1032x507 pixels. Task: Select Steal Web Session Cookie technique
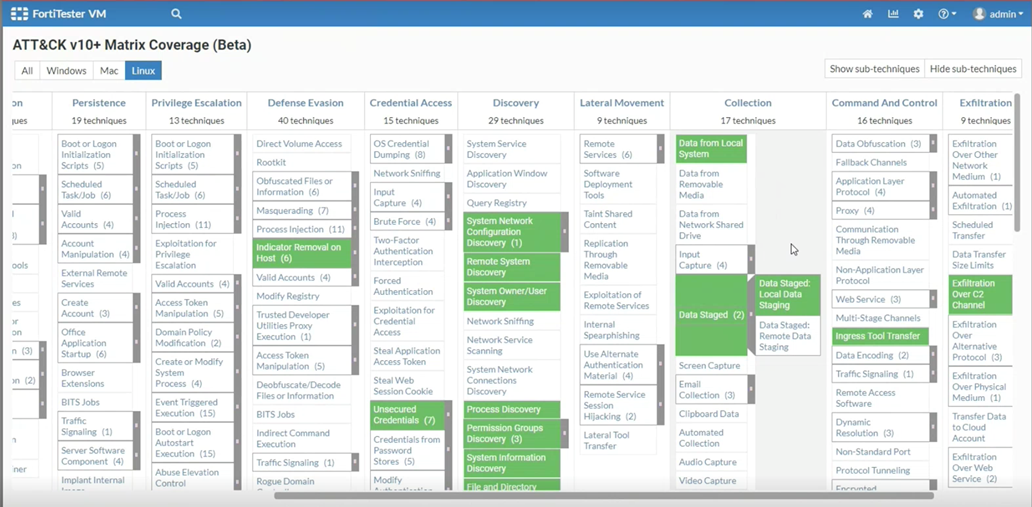(x=406, y=385)
